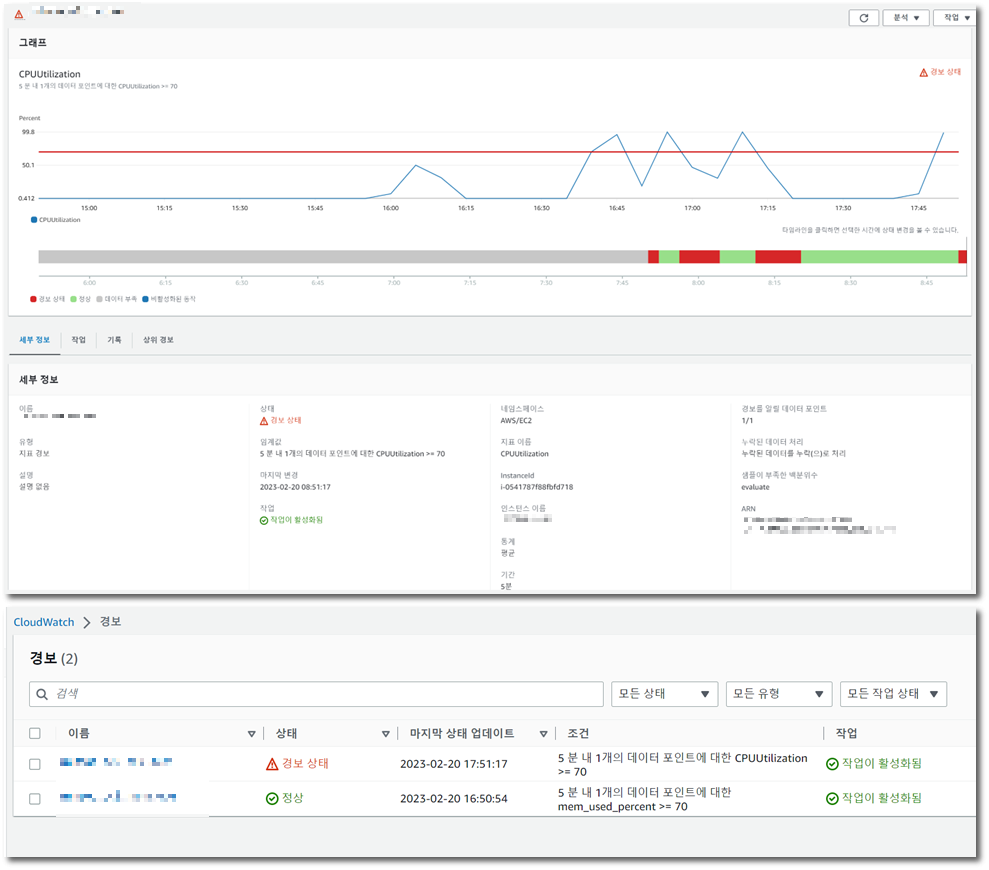This screenshot has height=870, width=989.
Task: Click the gray 데이터 부족 legend swatch
Action: (99, 299)
